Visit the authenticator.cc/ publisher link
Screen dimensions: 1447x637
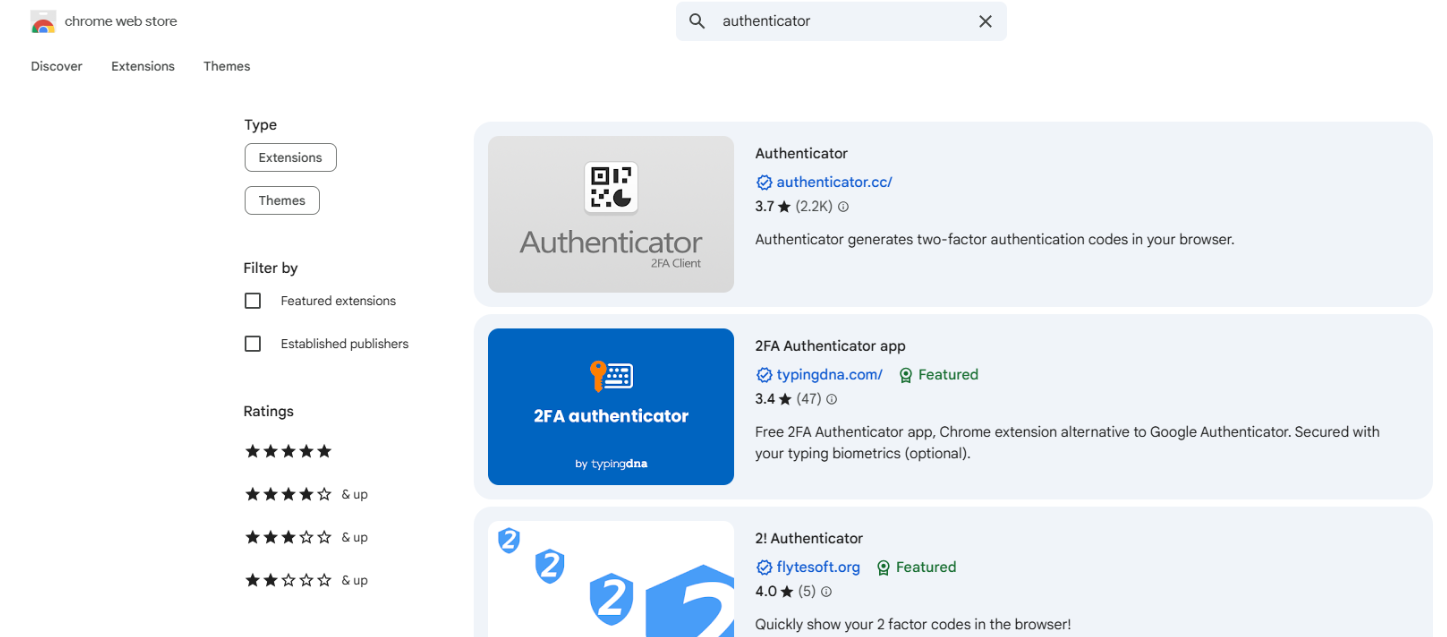coord(834,182)
